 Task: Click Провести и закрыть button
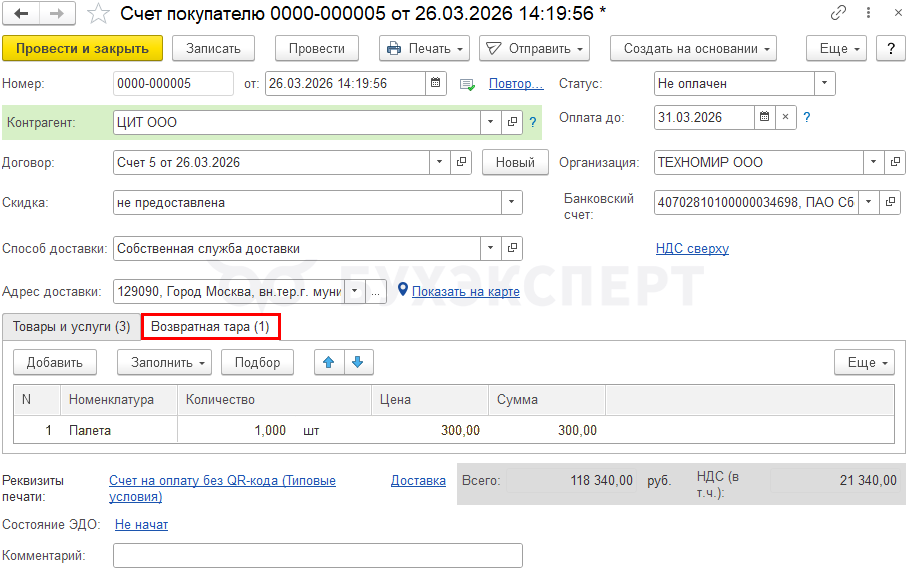point(82,49)
